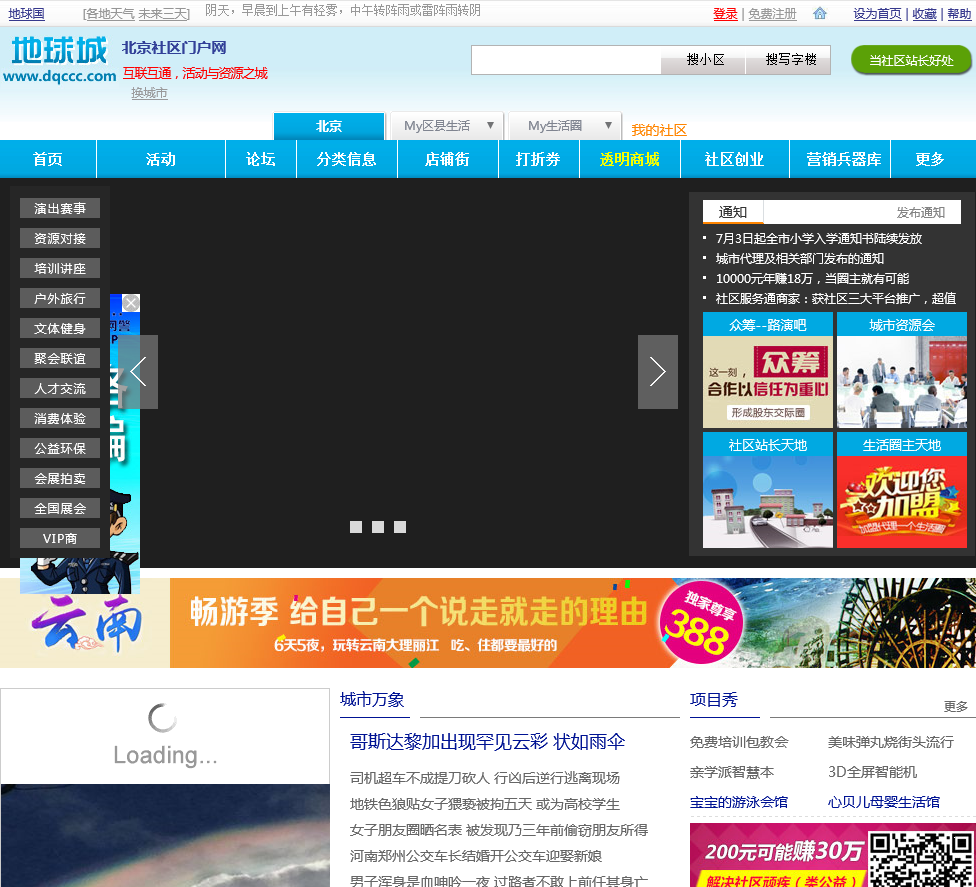Image resolution: width=976 pixels, height=887 pixels.
Task: Click 发布通知 to post notice
Action: pos(921,212)
